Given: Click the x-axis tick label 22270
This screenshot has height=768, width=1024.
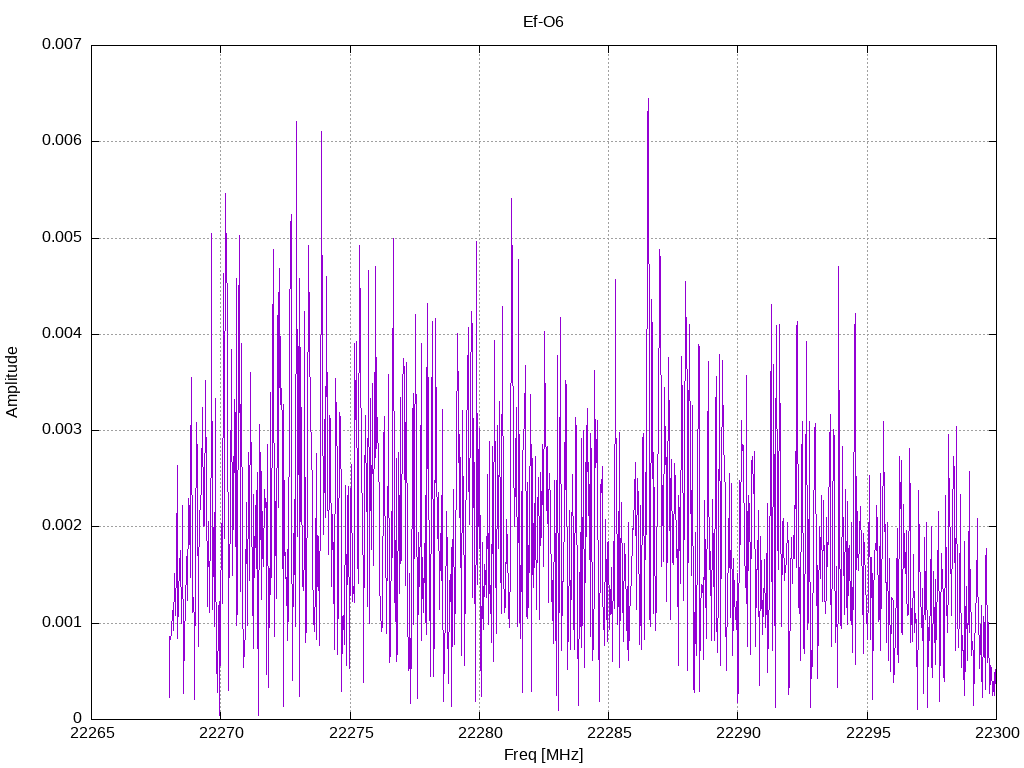Looking at the screenshot, I should 221,733.
